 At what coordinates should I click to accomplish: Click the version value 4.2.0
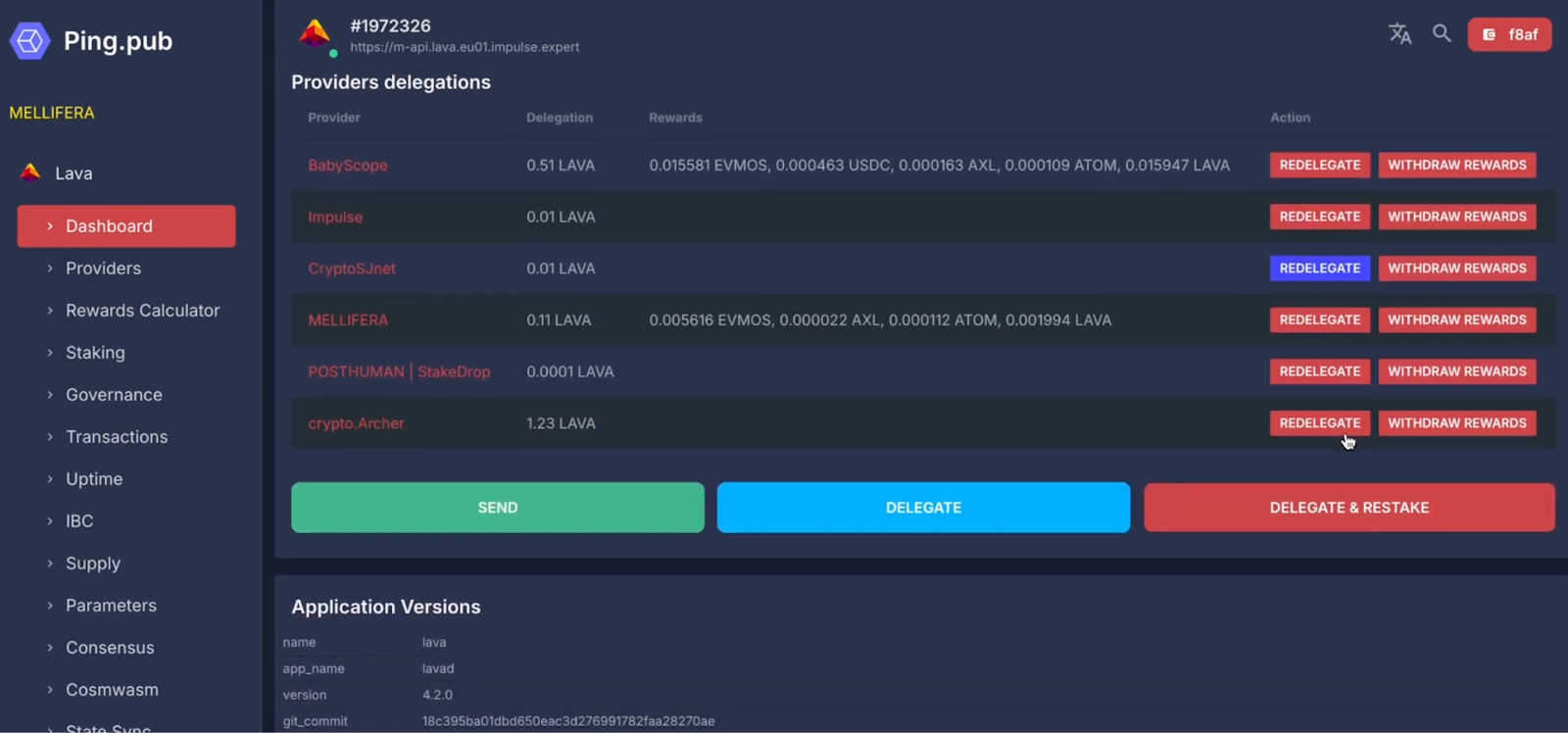[437, 695]
